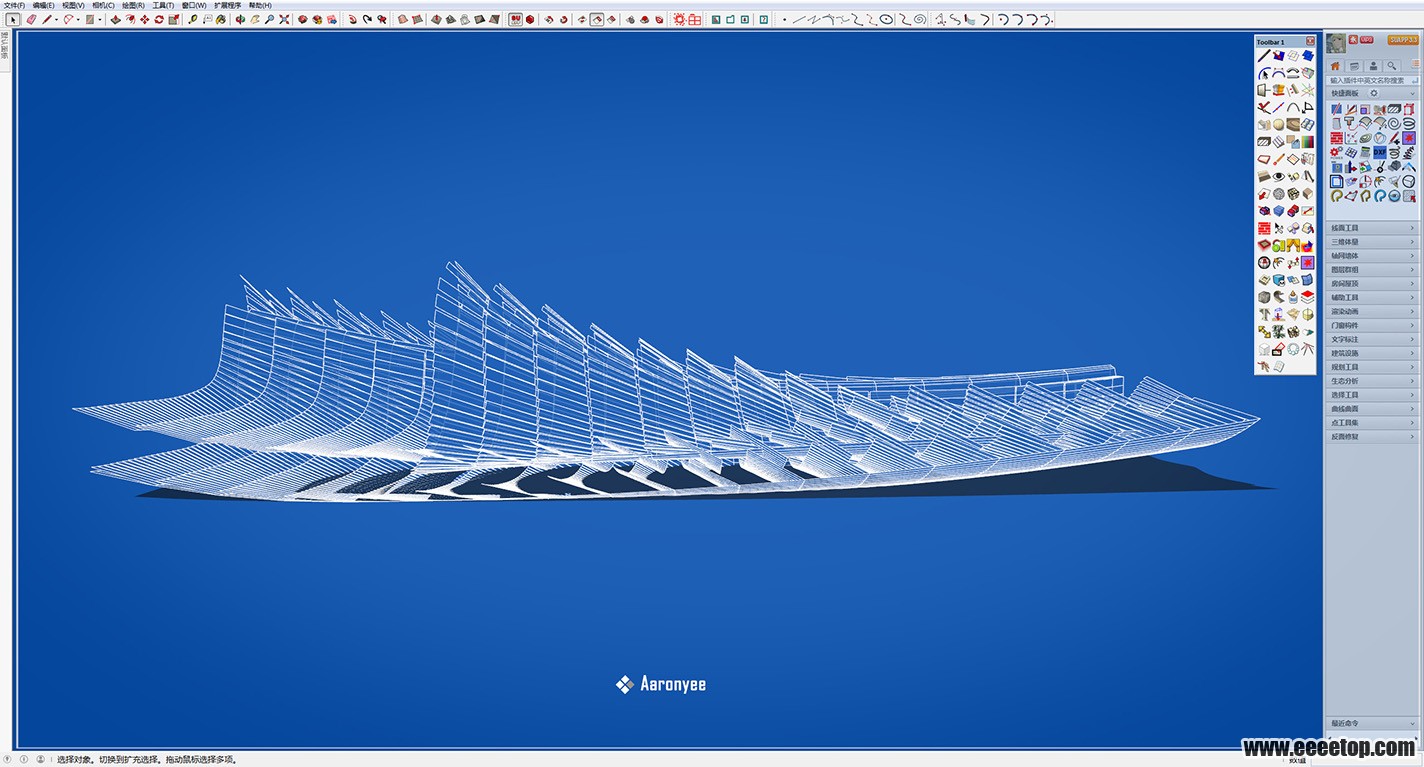Image resolution: width=1424 pixels, height=767 pixels.
Task: Click the red gear Power icon in 快捷面板
Action: [1336, 152]
